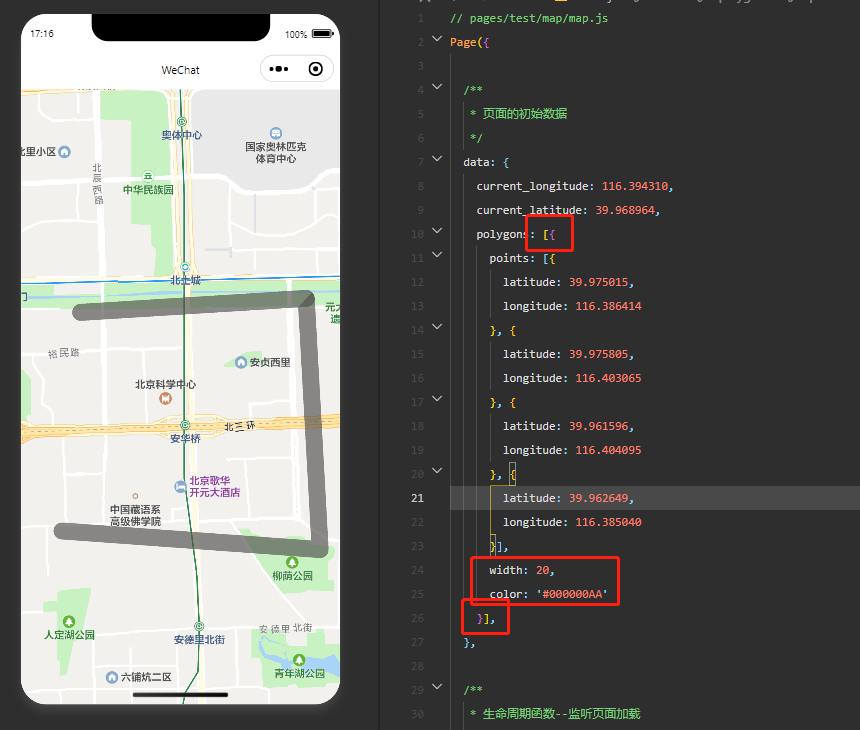
Task: Click the battery indicator in phone status bar
Action: click(x=322, y=34)
